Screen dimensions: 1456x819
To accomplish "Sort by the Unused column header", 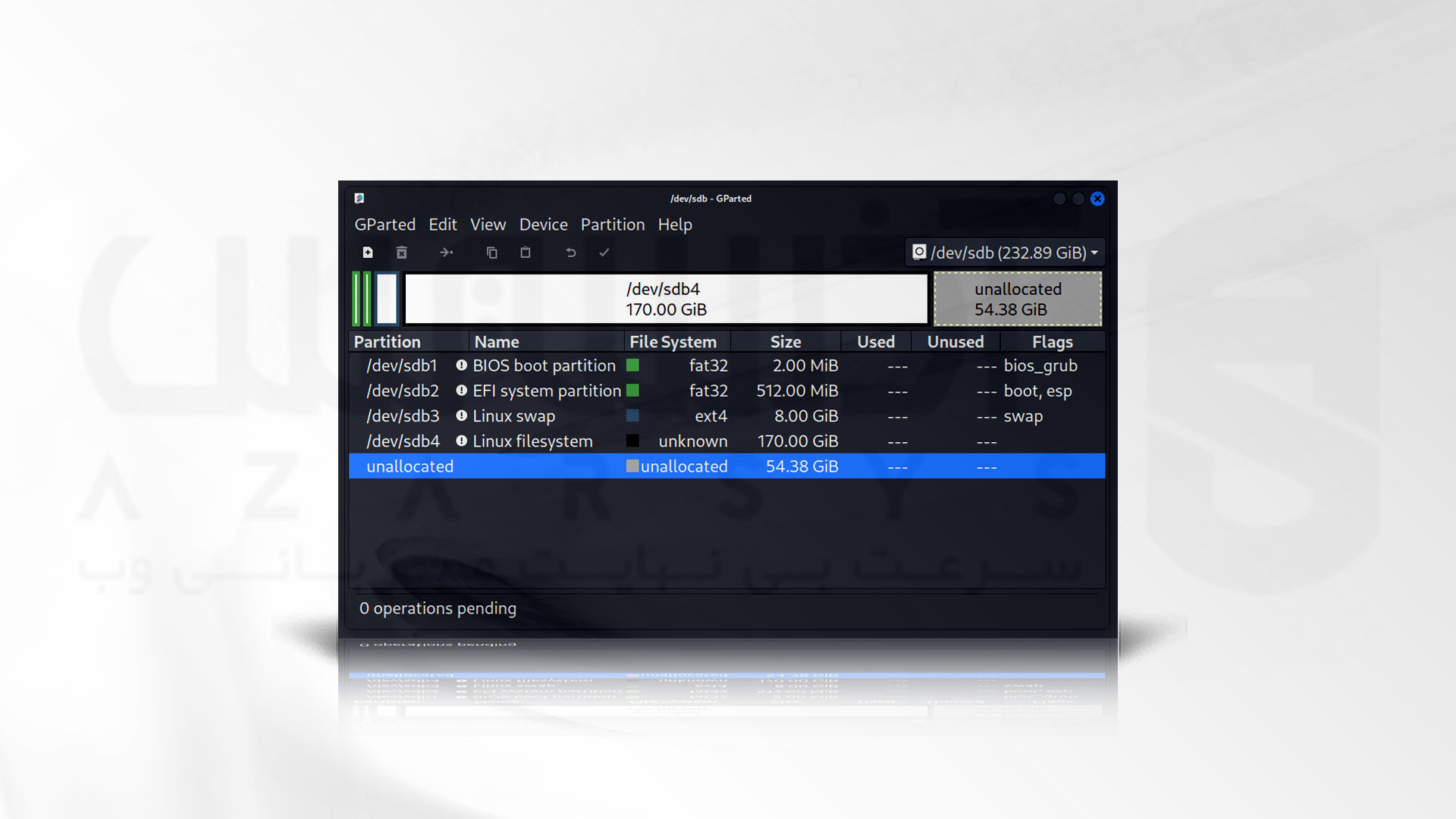I will click(x=955, y=342).
